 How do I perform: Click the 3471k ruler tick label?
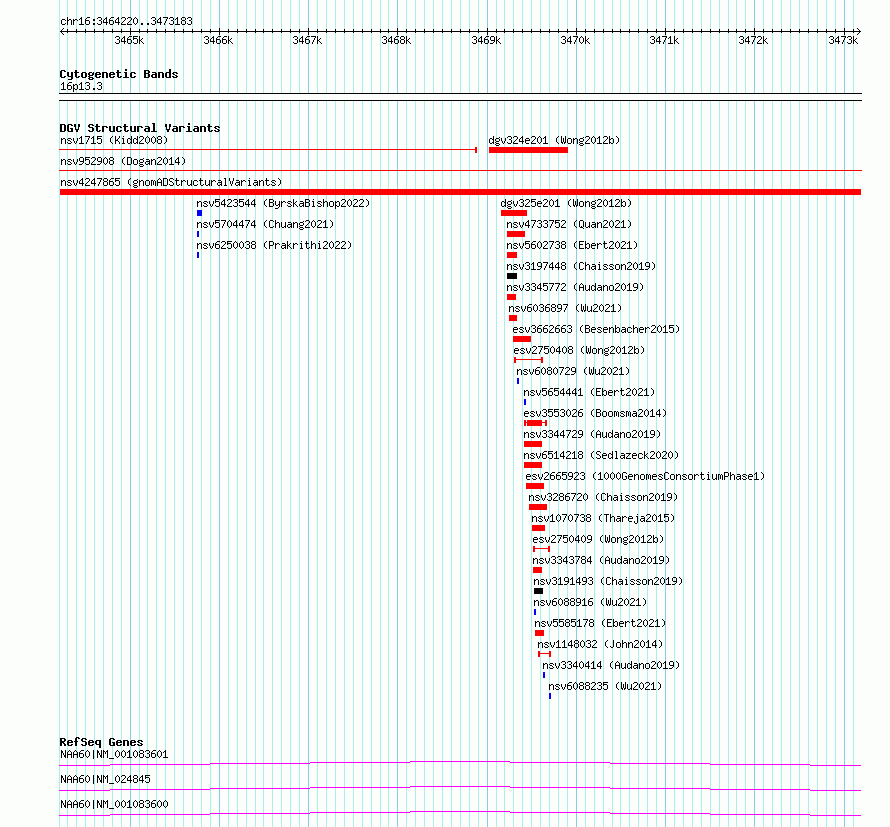click(x=664, y=40)
